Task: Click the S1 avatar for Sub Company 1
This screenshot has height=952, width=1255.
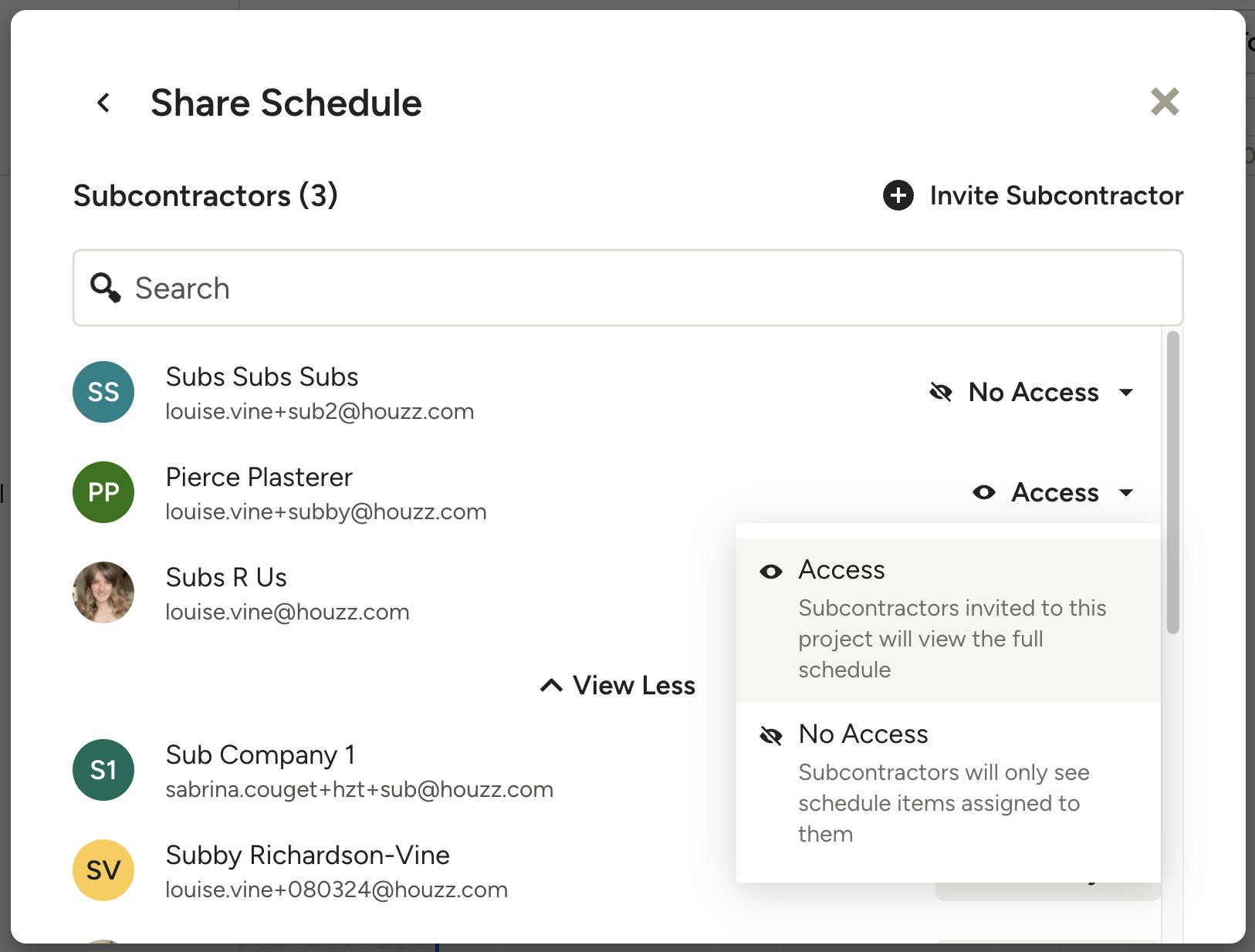Action: [x=103, y=770]
